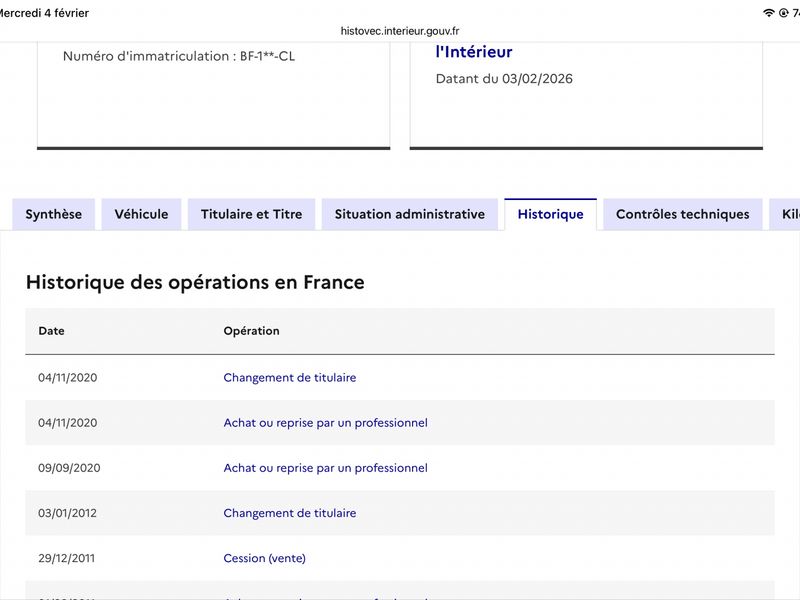Select the Changement de titulaire entry from 03/01/2012
This screenshot has height=600, width=800.
289,513
